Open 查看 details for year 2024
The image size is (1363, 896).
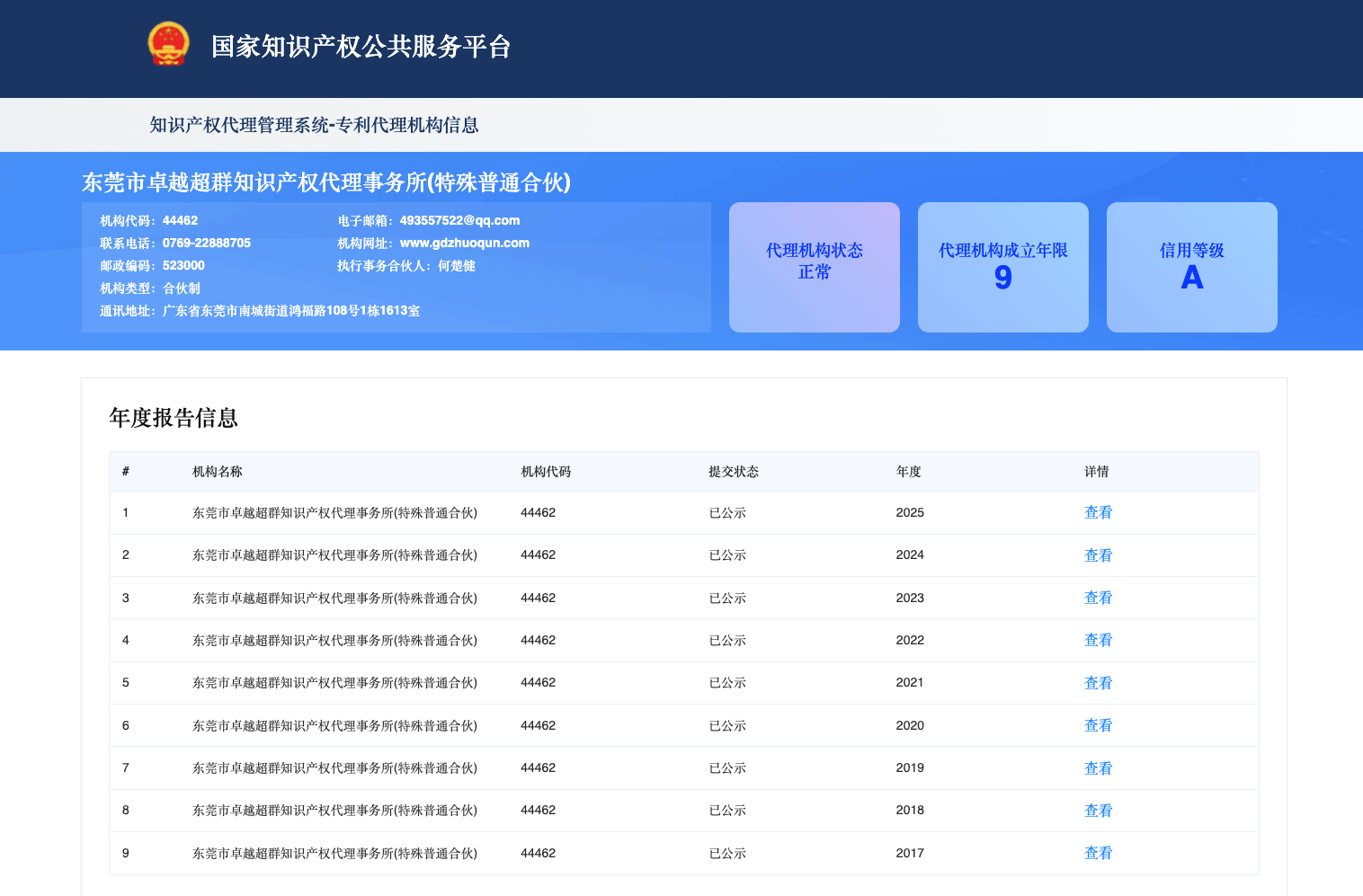point(1098,555)
